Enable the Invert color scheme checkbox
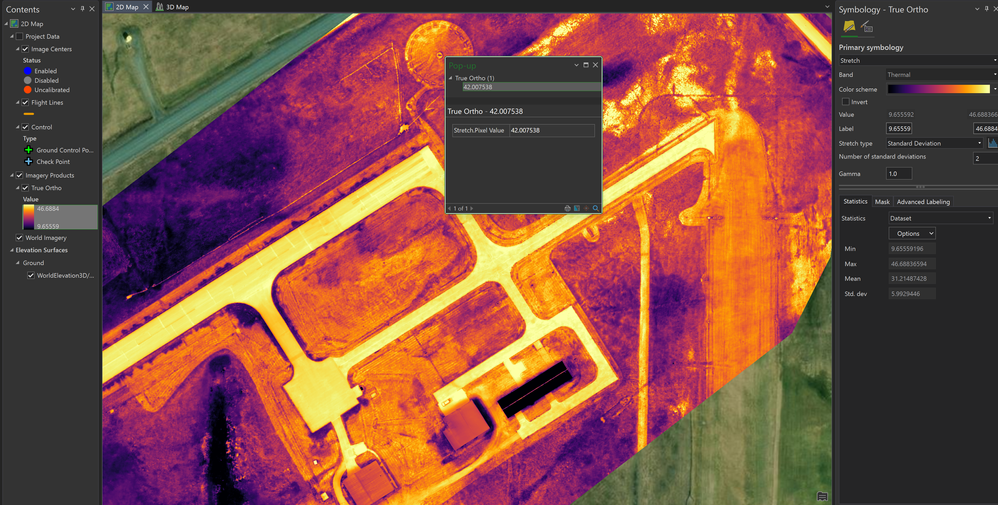The width and height of the screenshot is (998, 505). [845, 102]
